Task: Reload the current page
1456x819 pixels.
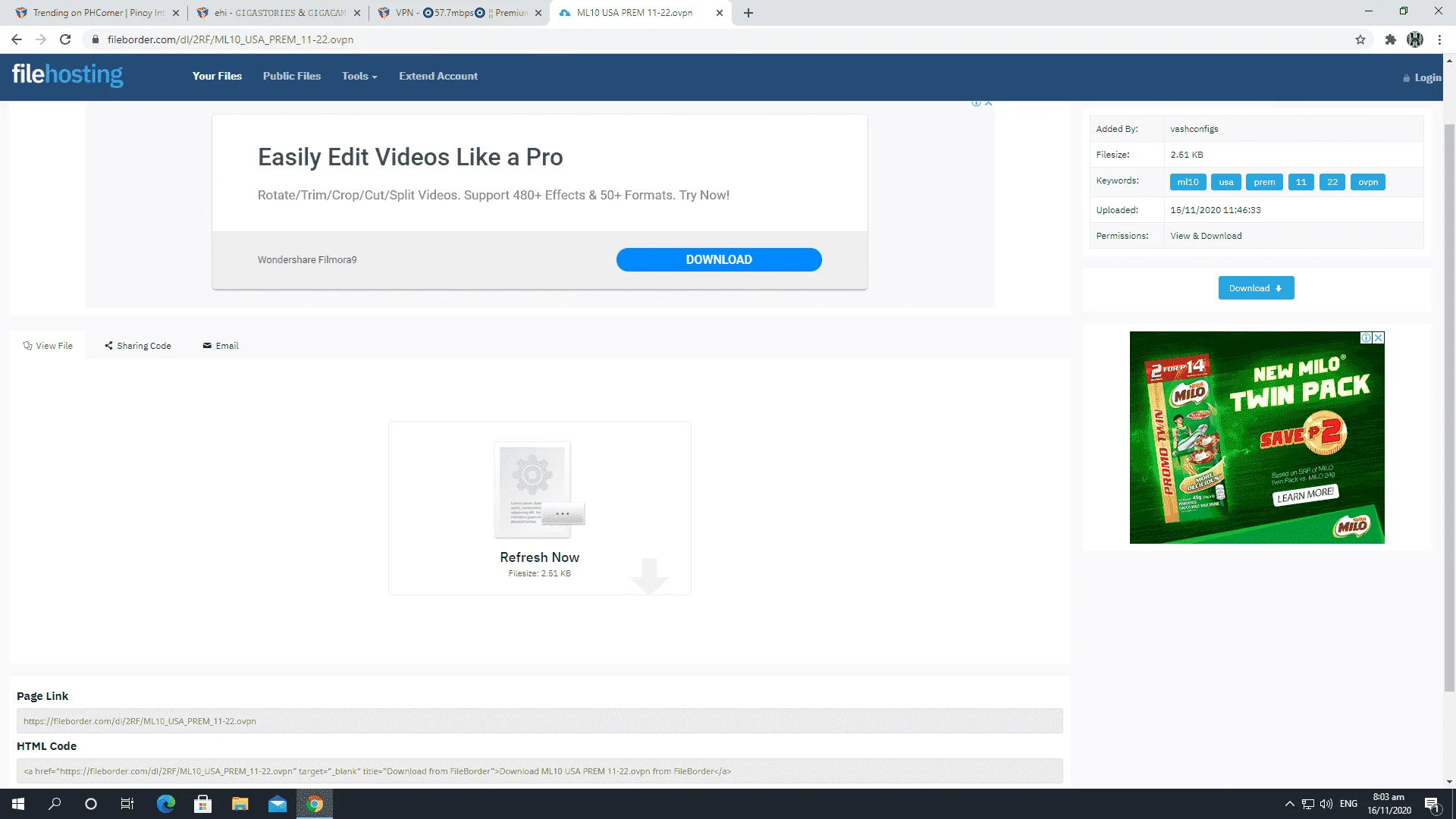Action: 65,39
